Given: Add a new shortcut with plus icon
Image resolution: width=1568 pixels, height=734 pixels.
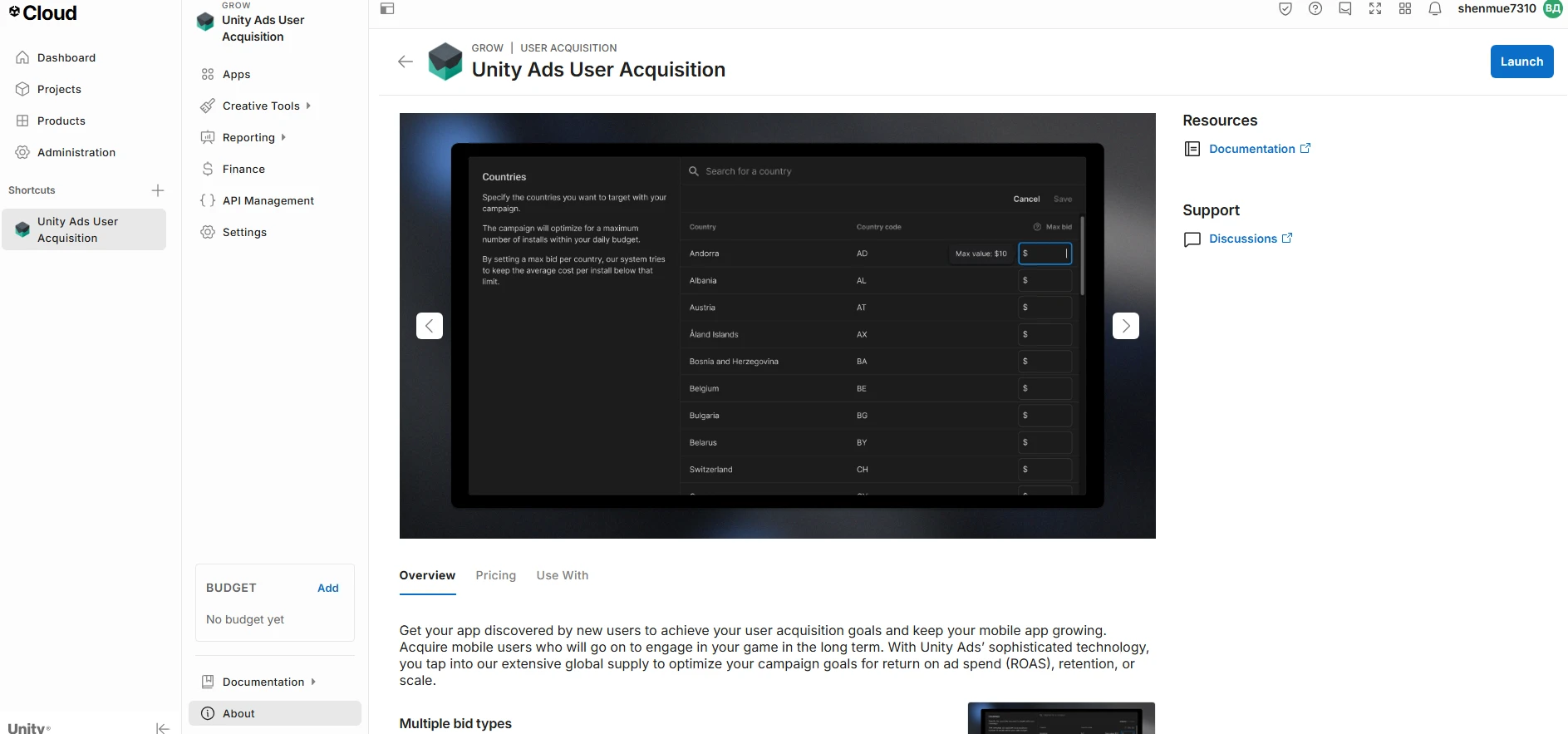Looking at the screenshot, I should point(158,190).
